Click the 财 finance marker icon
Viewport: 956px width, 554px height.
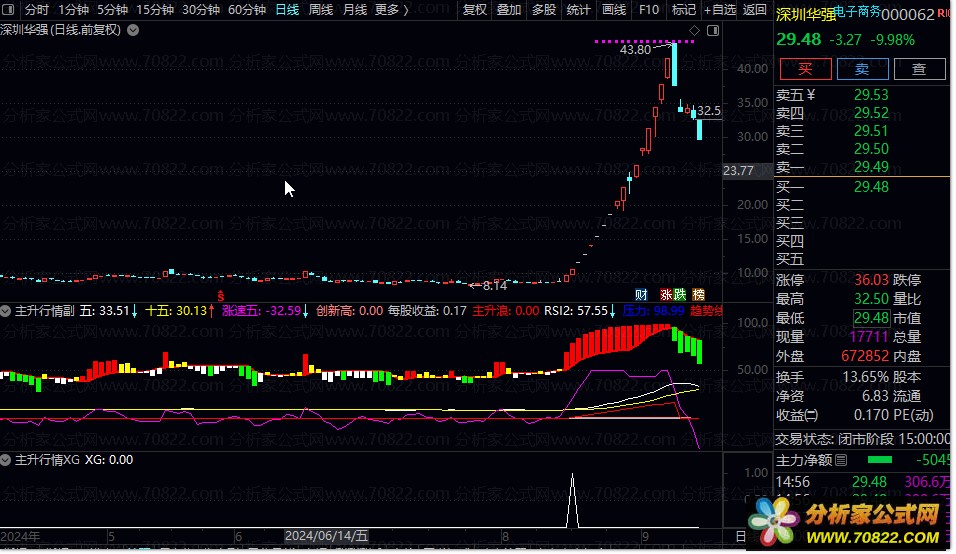(x=641, y=295)
